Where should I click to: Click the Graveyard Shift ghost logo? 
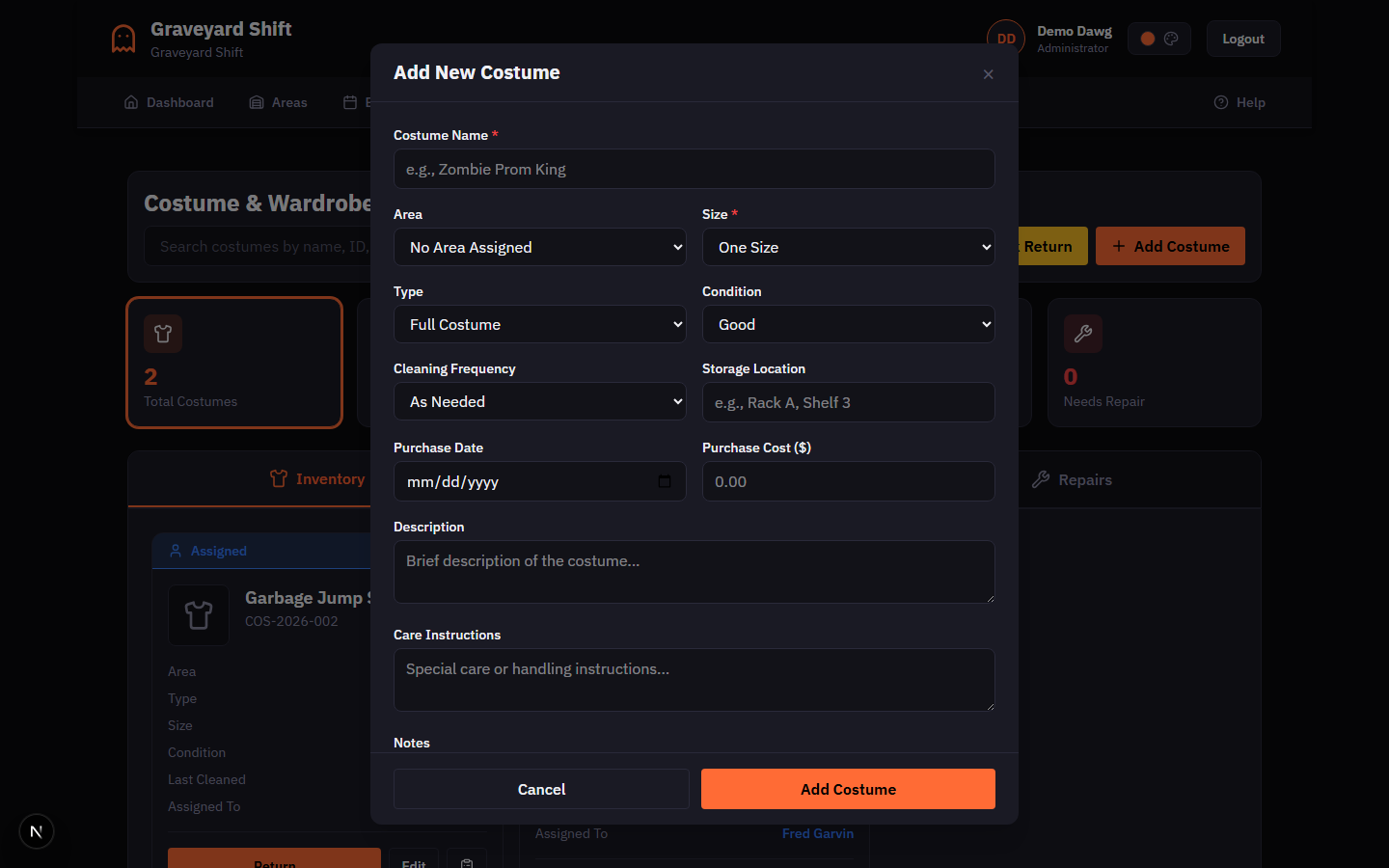pos(123,38)
